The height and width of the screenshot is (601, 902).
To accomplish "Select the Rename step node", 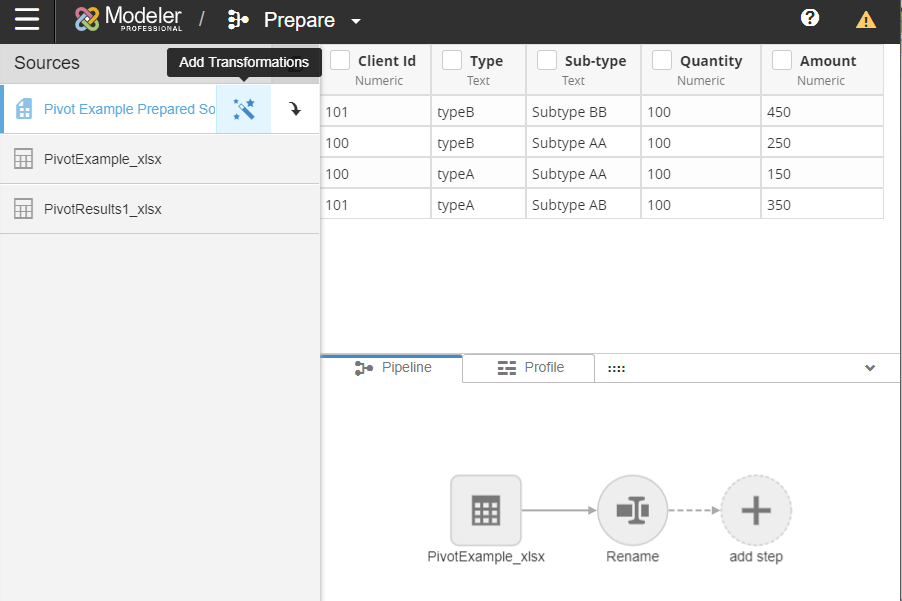I will 632,510.
